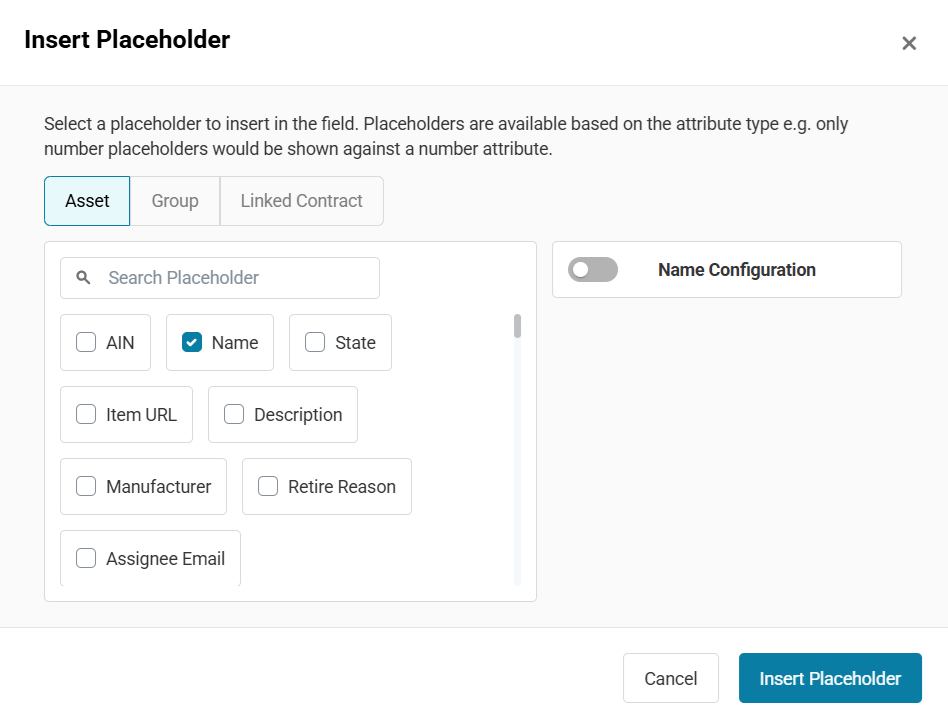Screen dimensions: 948x727
Task: Select the Retire Reason checkbox
Action: (x=268, y=486)
